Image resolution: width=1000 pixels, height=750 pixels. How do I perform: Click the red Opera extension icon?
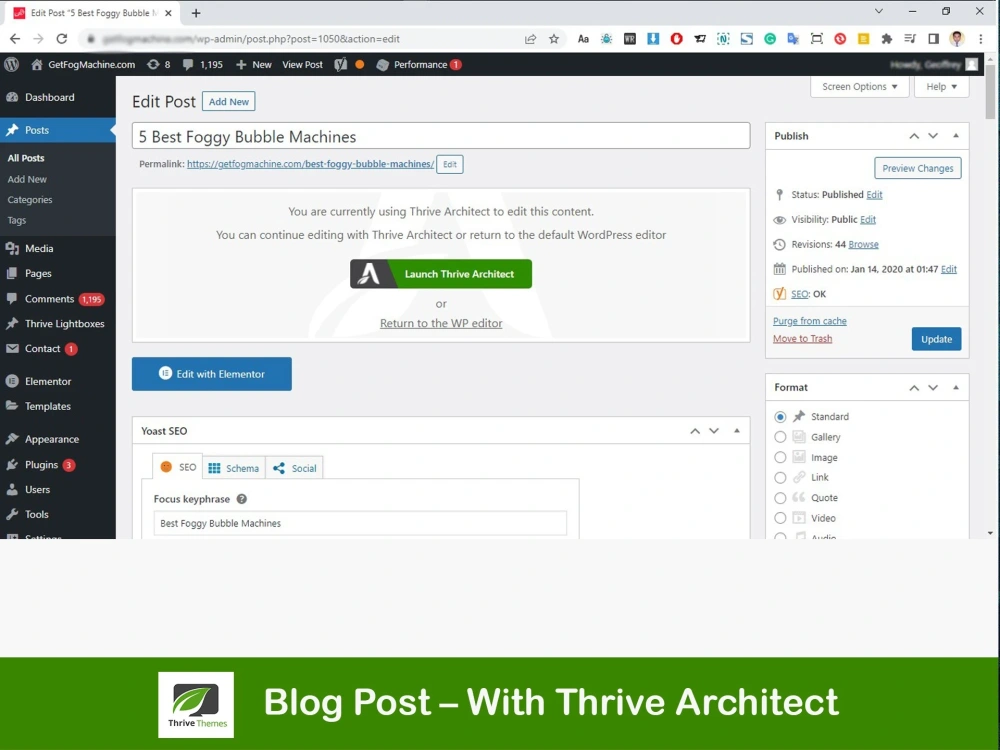[676, 39]
